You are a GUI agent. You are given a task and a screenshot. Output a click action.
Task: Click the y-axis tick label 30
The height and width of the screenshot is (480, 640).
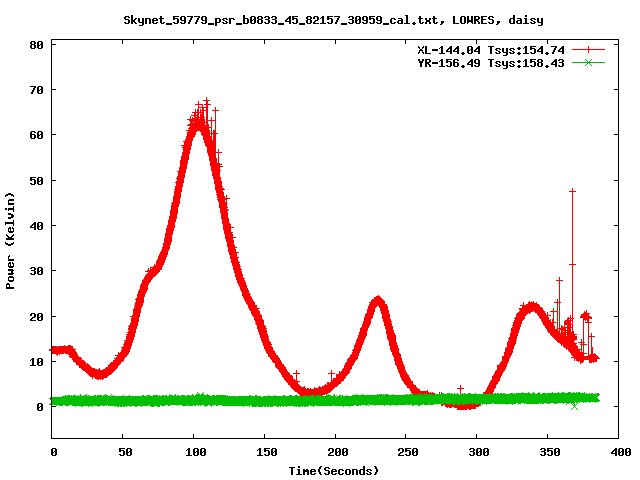click(x=36, y=271)
